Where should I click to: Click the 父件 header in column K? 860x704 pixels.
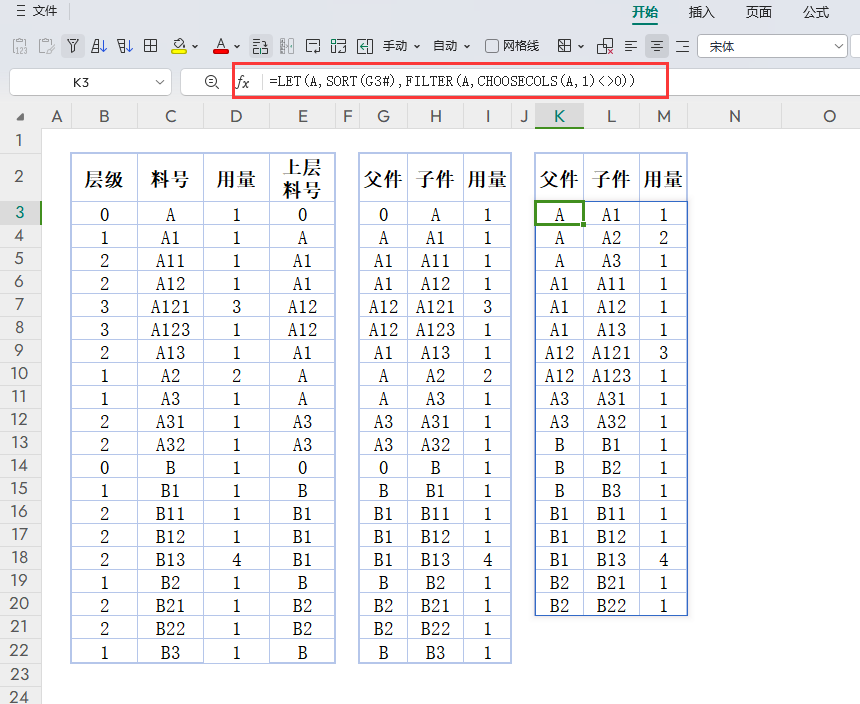coord(559,178)
